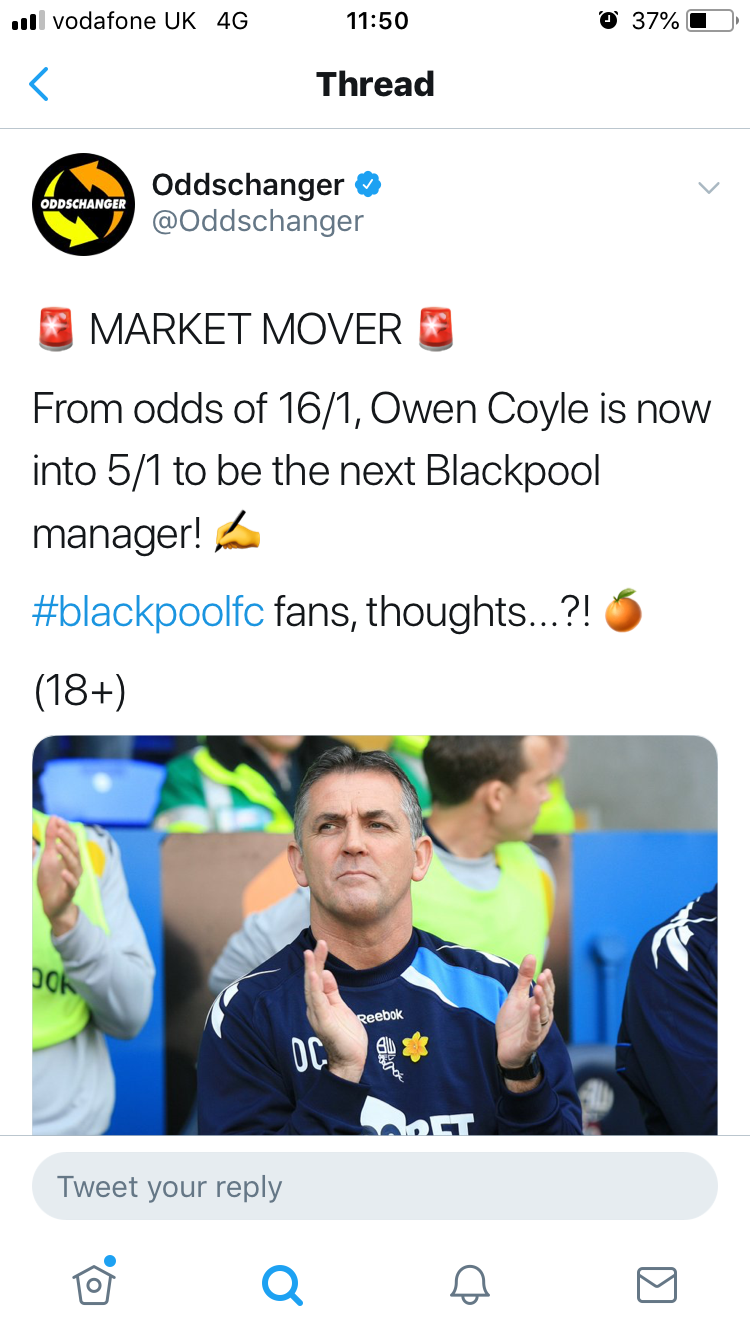750x1334 pixels.
Task: Tap the 11:50 clock in status bar
Action: (x=377, y=20)
